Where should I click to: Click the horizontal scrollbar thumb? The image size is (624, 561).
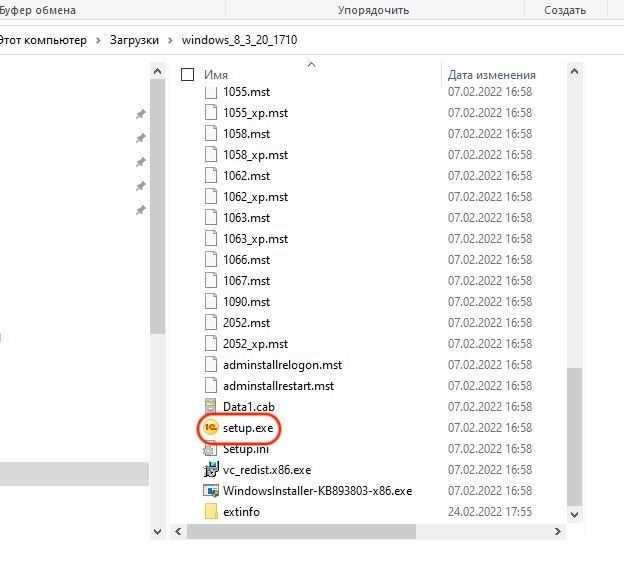(301, 531)
